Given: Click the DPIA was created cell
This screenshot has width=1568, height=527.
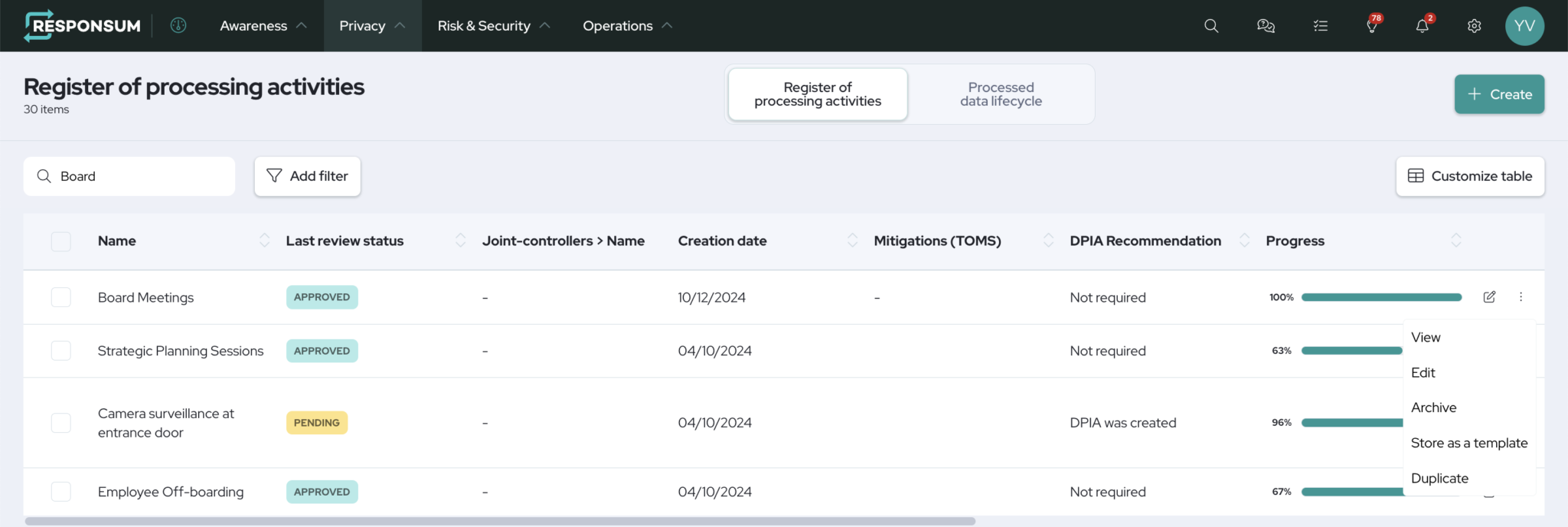Looking at the screenshot, I should click(x=1123, y=423).
